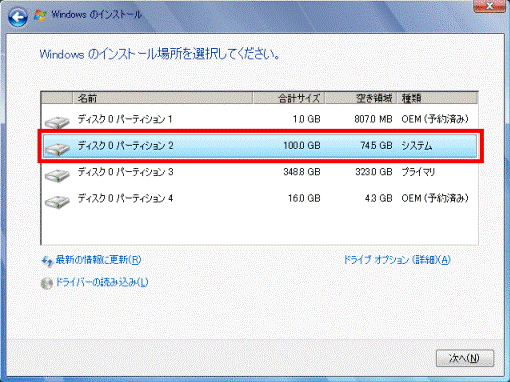Select row ディスク 0 パーティション 3
The width and height of the screenshot is (510, 382).
[259, 172]
